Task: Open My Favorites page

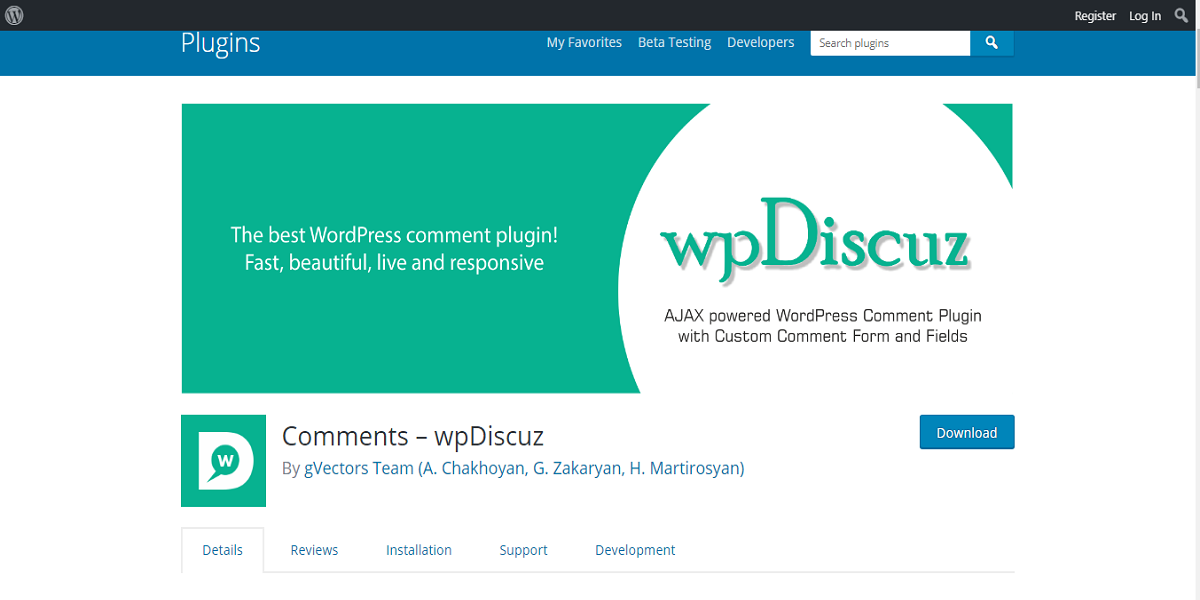Action: click(x=584, y=43)
